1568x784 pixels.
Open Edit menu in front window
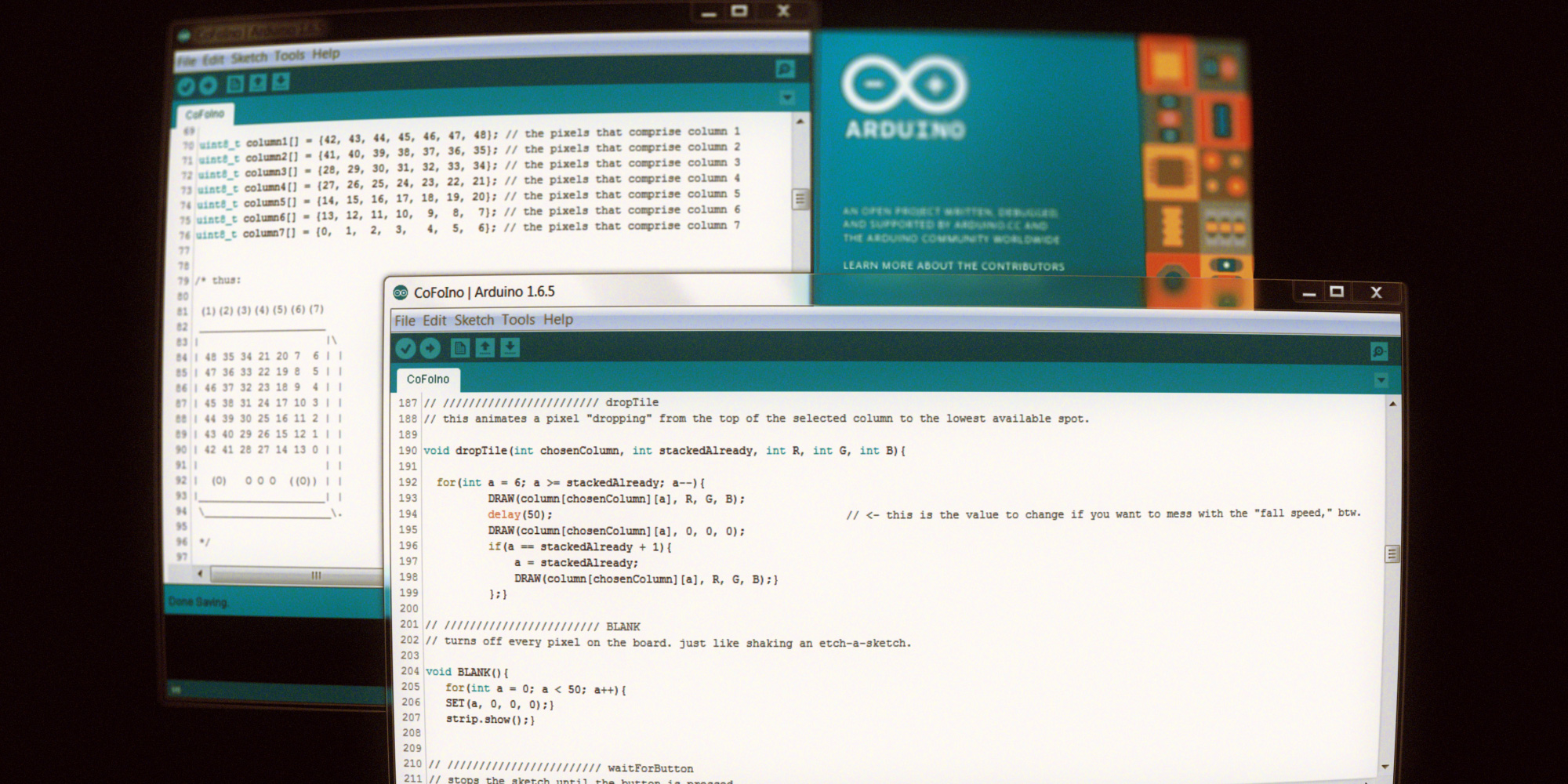click(x=434, y=321)
